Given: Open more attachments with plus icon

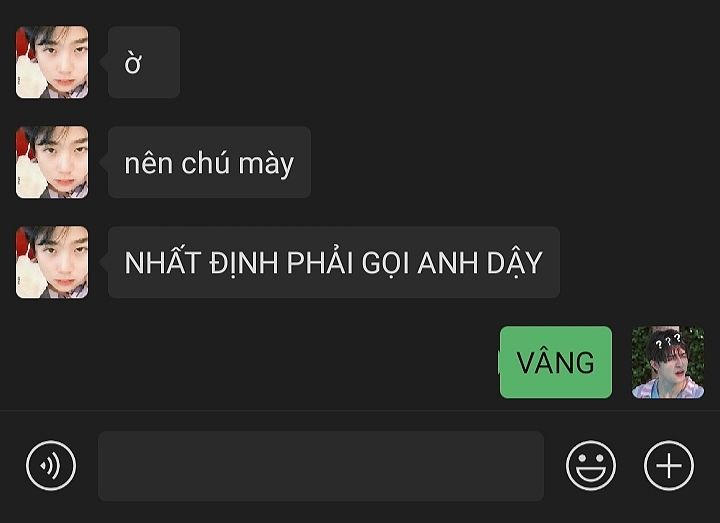Looking at the screenshot, I should point(669,466).
